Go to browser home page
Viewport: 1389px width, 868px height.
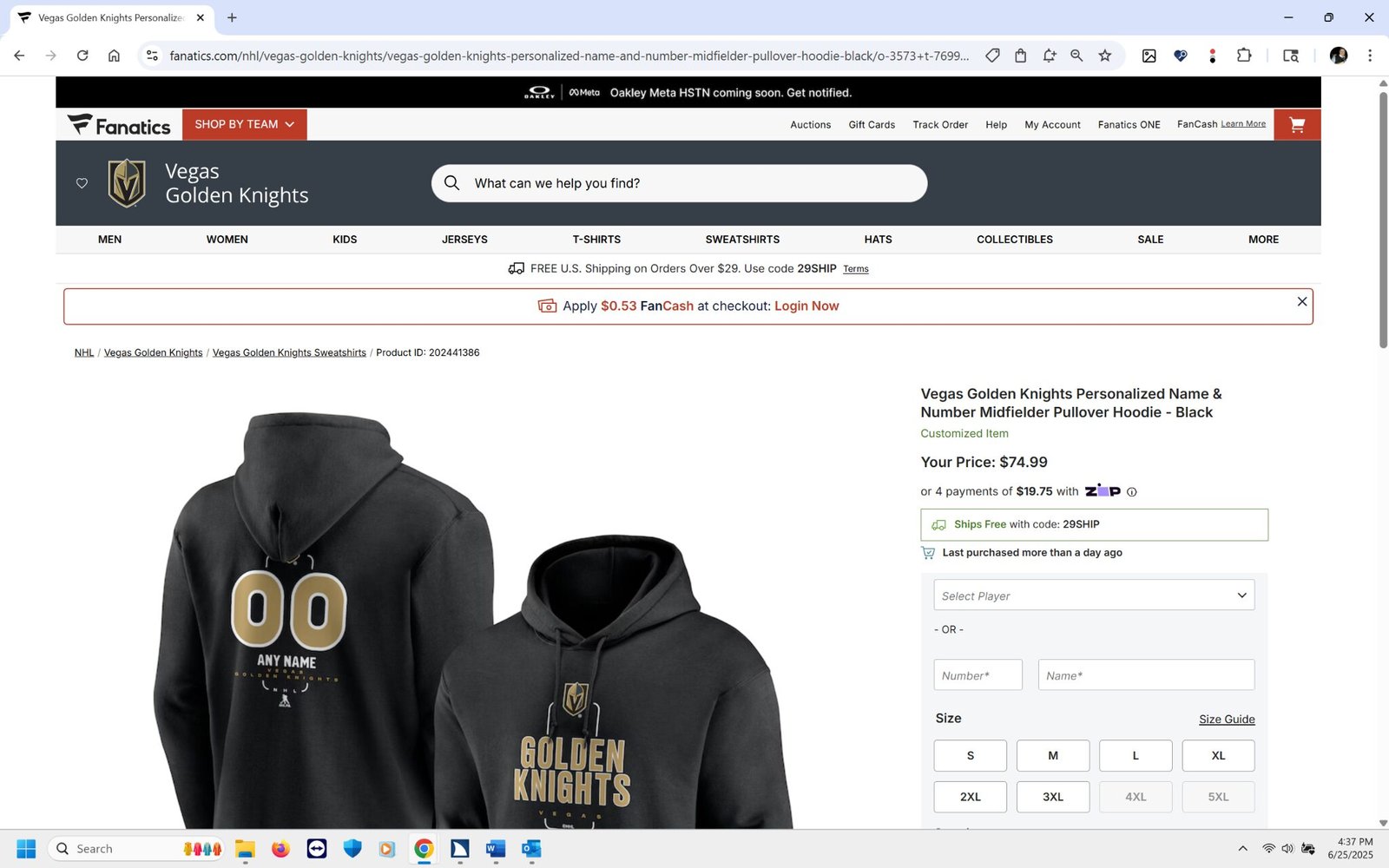click(x=114, y=56)
